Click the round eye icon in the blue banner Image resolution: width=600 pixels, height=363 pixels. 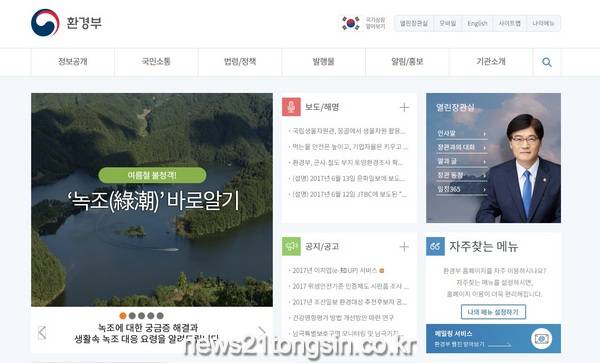tap(541, 339)
